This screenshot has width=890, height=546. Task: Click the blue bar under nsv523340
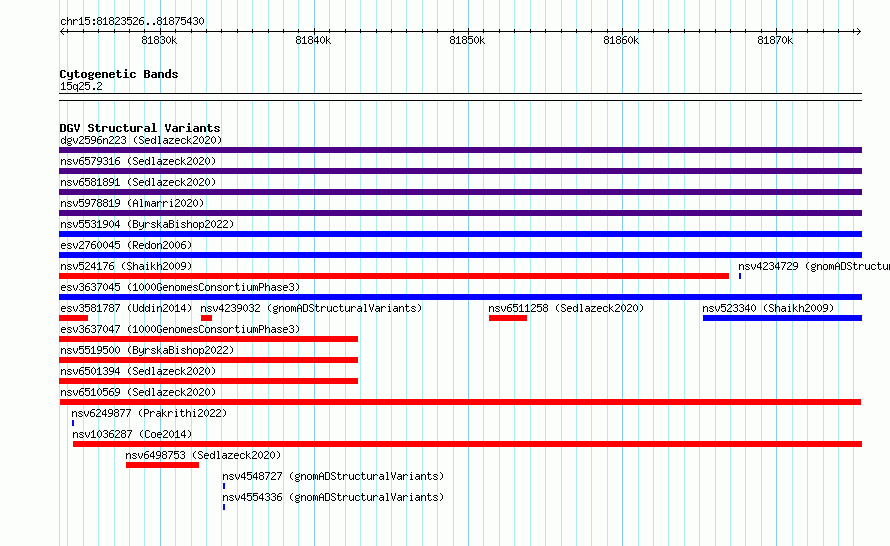(782, 318)
